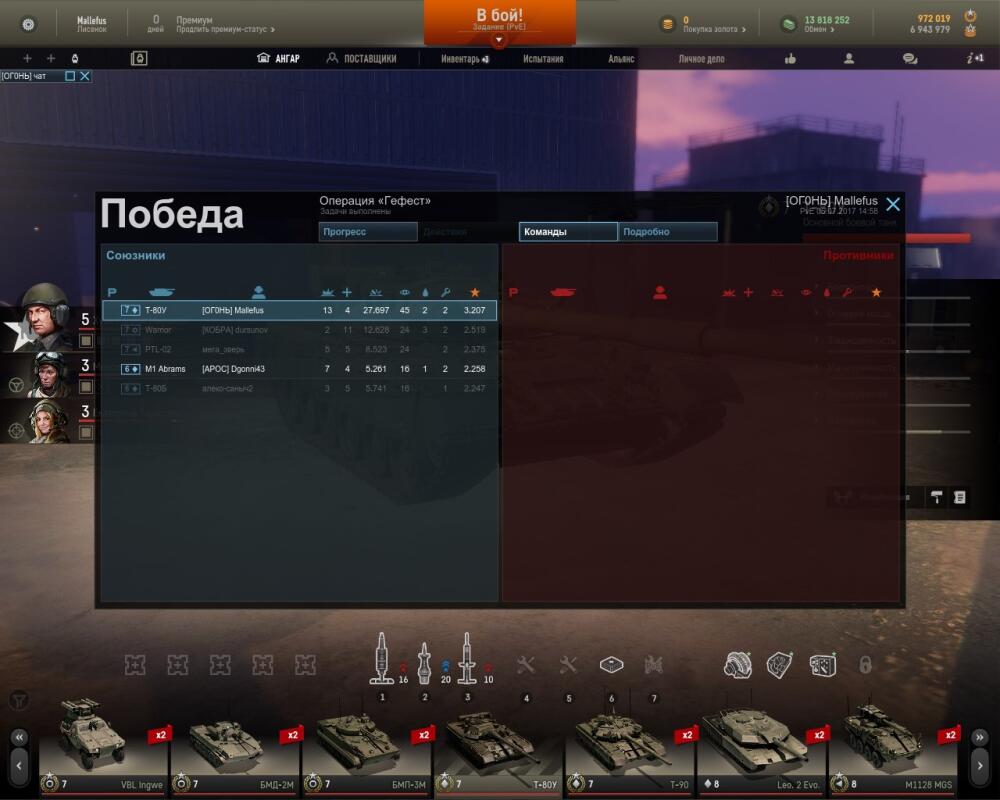This screenshot has width=1000, height=800.
Task: Click the gold coins icon
Action: 667,24
